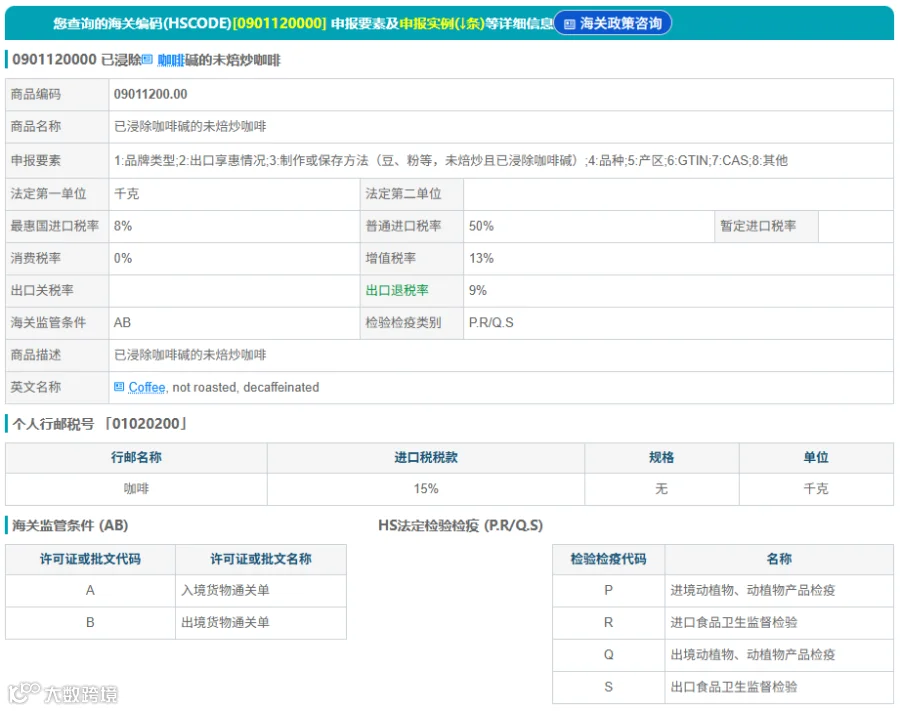Click the 千克 unit cell in 行邮 table

(816, 489)
